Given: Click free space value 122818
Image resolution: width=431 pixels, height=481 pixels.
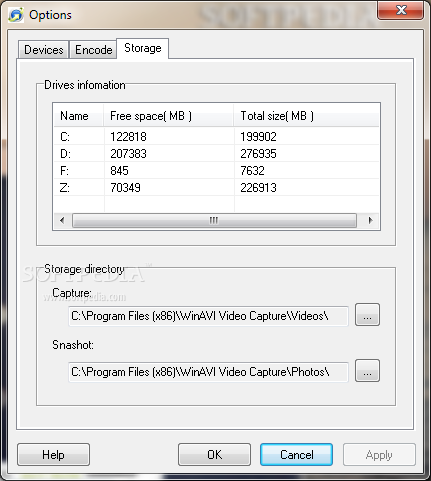Looking at the screenshot, I should (x=128, y=137).
